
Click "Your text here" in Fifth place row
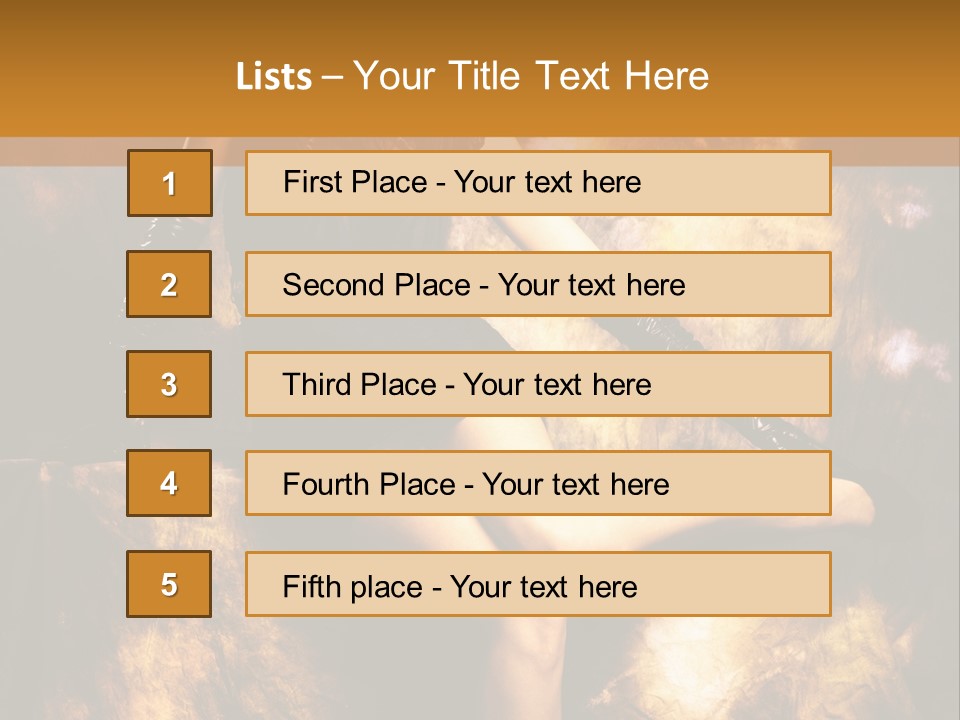tap(543, 586)
